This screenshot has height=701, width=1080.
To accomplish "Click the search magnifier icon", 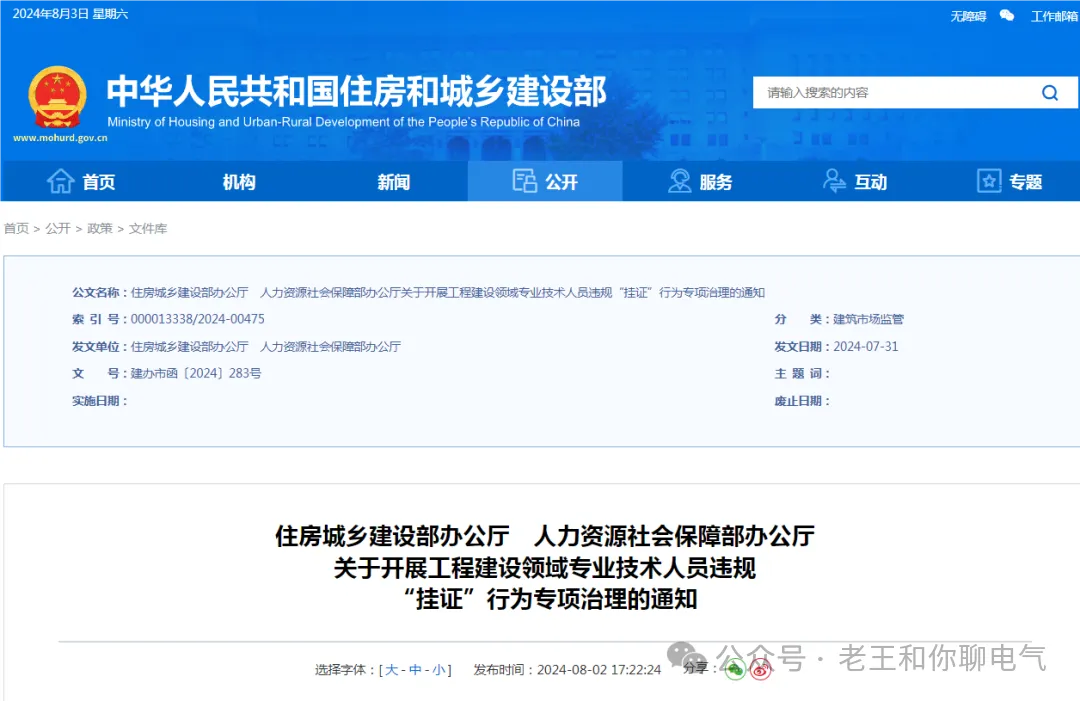I will pyautogui.click(x=1049, y=93).
